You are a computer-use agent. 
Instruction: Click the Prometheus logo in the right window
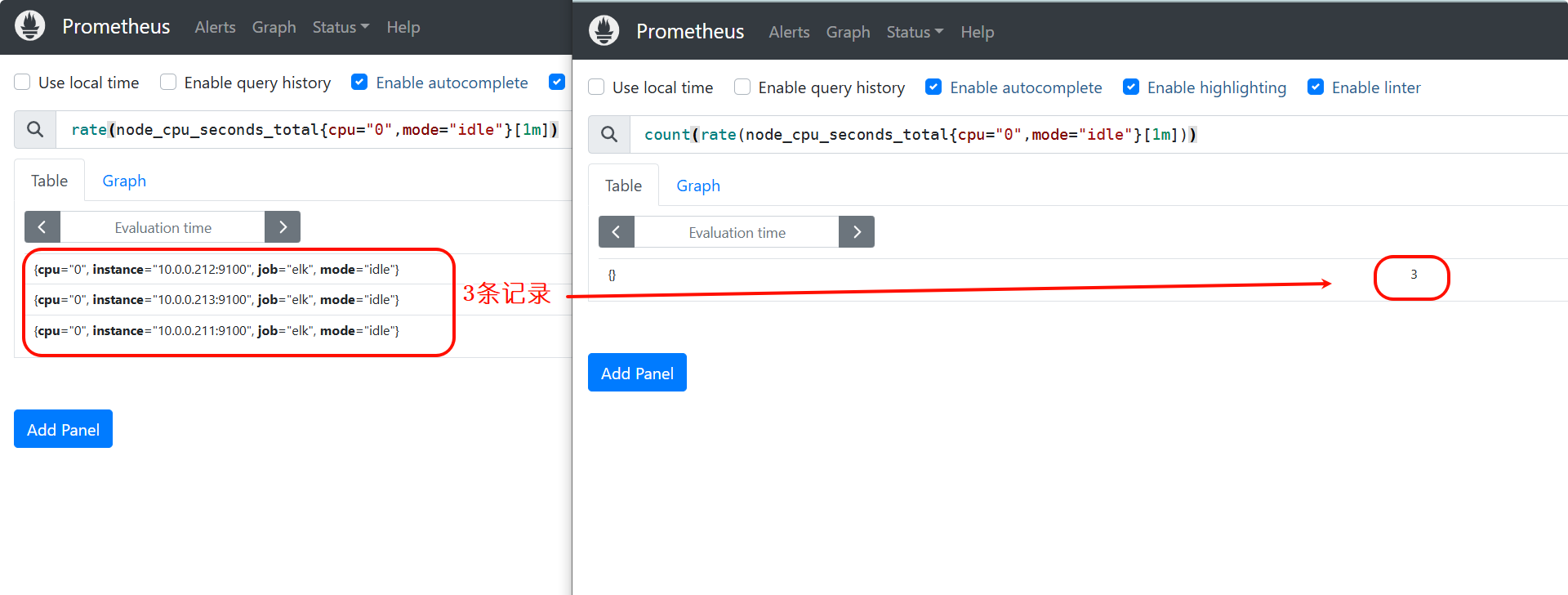tap(604, 31)
